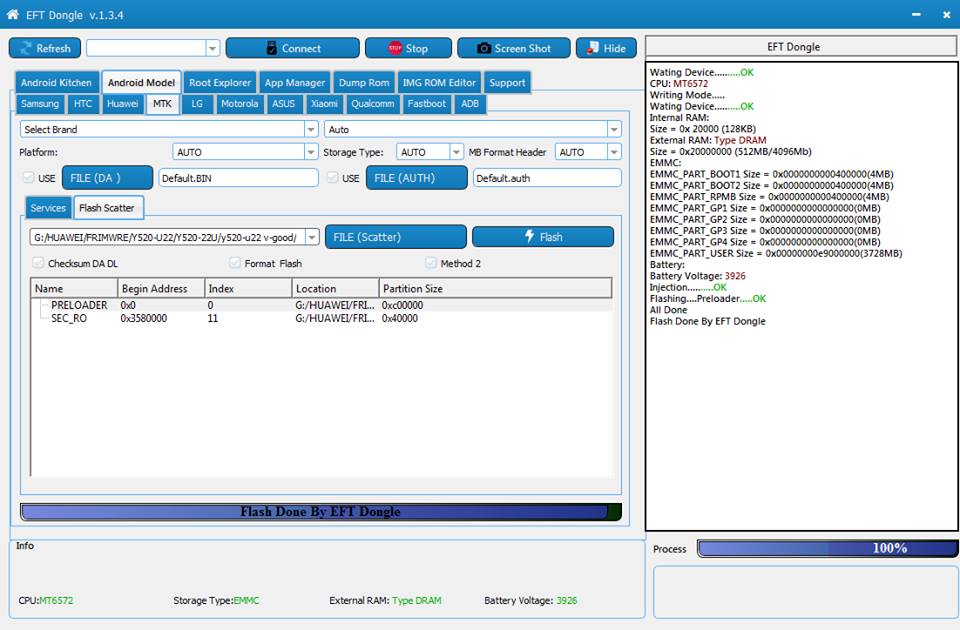Select the Android Model tab
The width and height of the screenshot is (960, 630).
tap(141, 83)
